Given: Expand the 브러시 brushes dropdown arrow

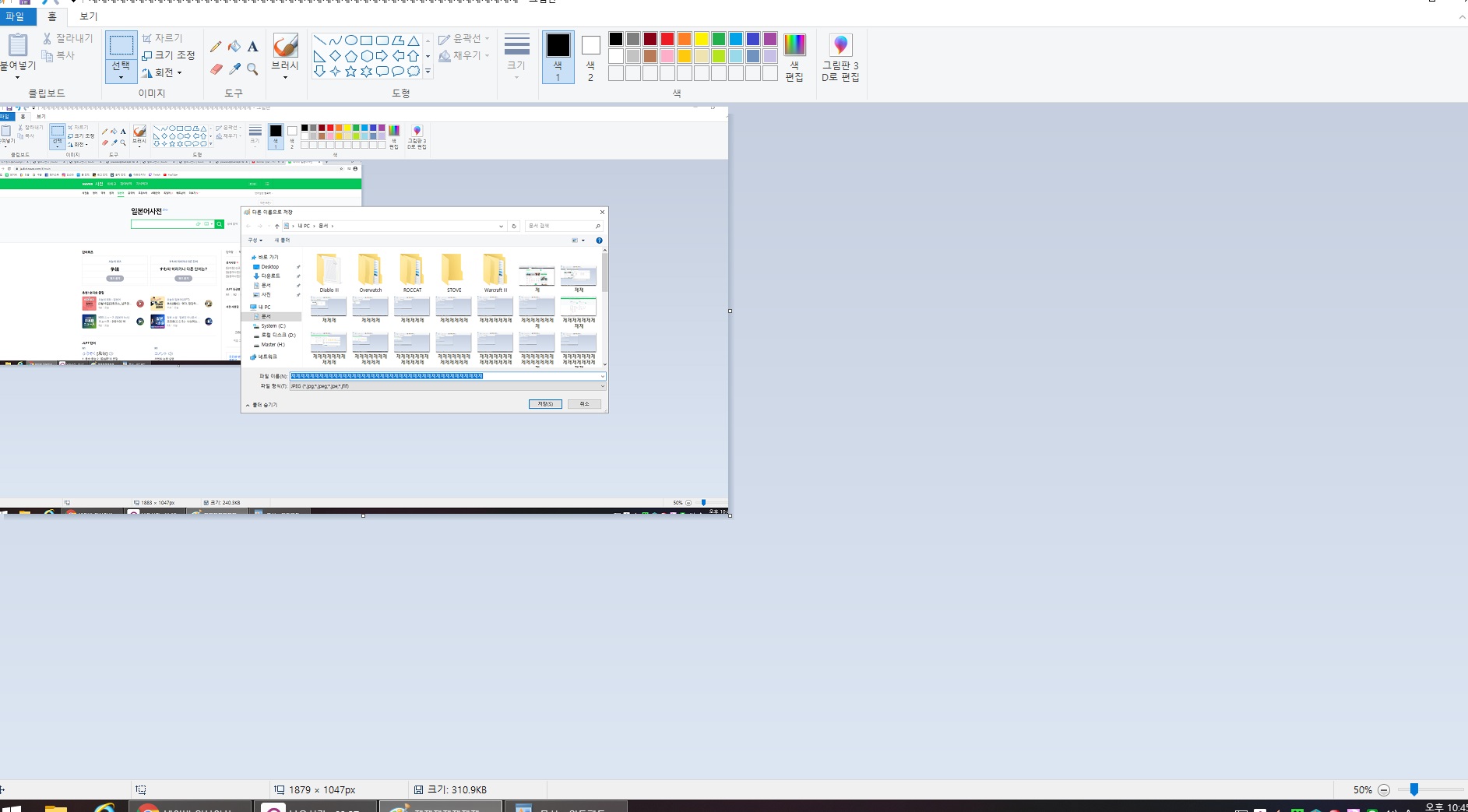Looking at the screenshot, I should (285, 77).
